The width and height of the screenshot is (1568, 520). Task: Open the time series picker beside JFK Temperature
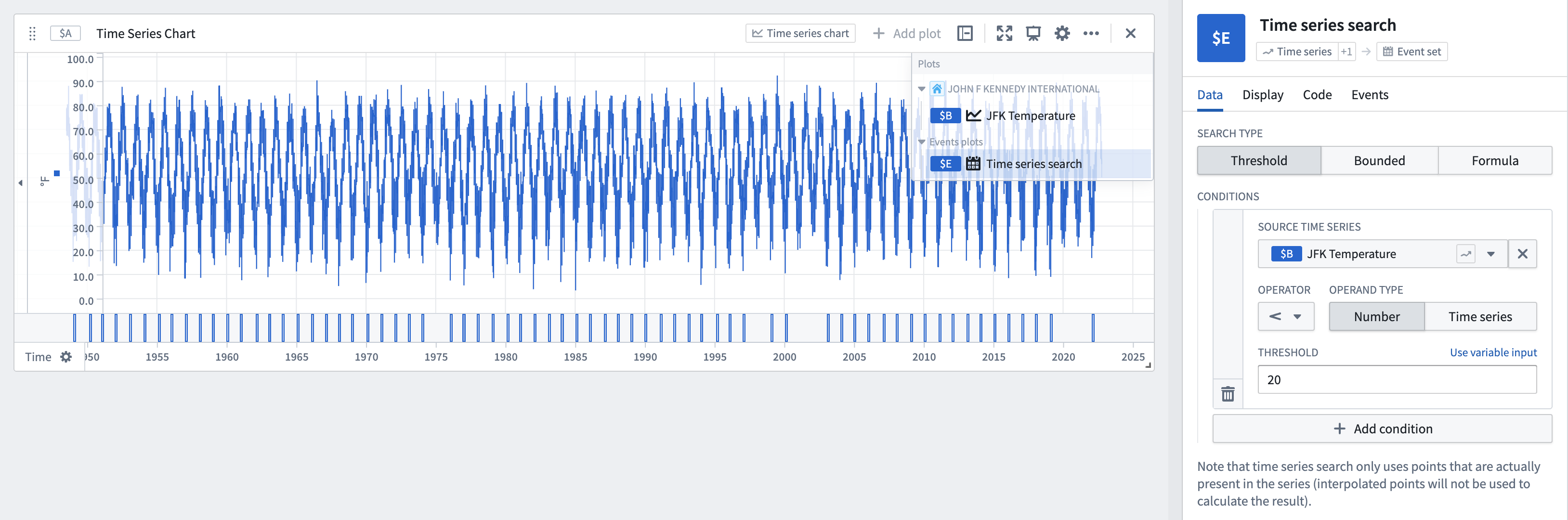pos(1465,253)
